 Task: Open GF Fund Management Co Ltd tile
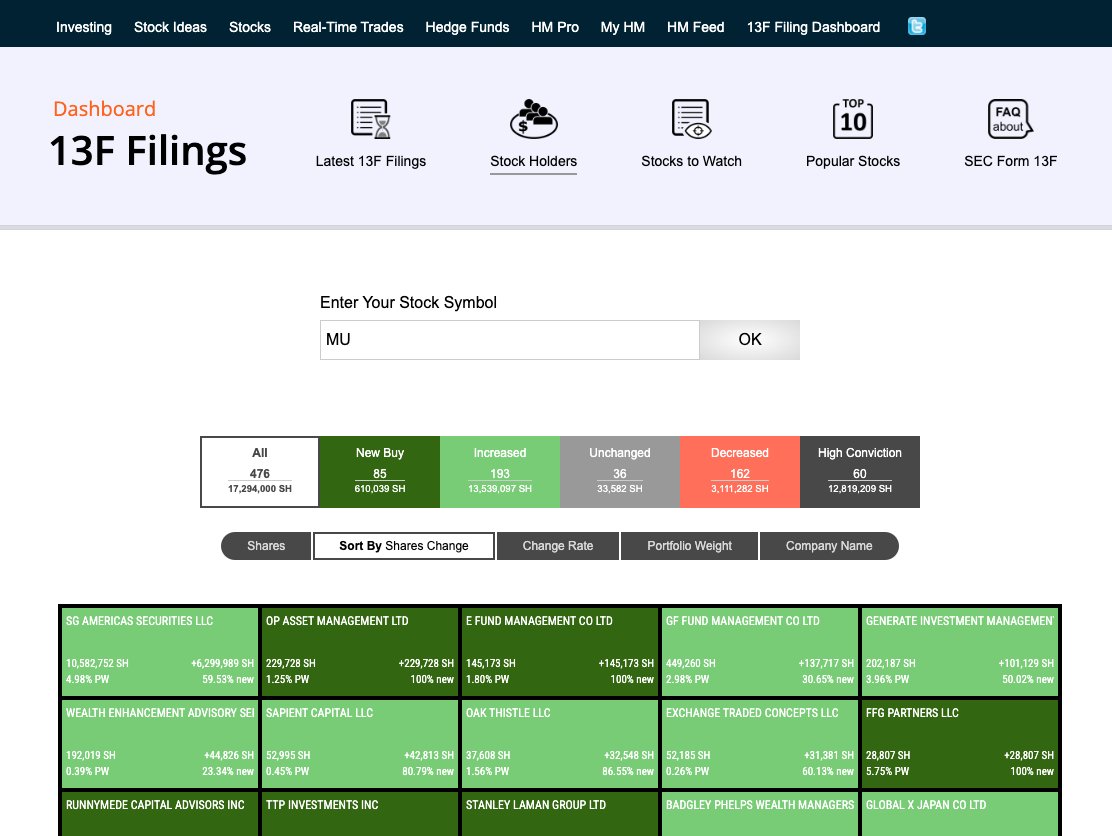coord(760,651)
